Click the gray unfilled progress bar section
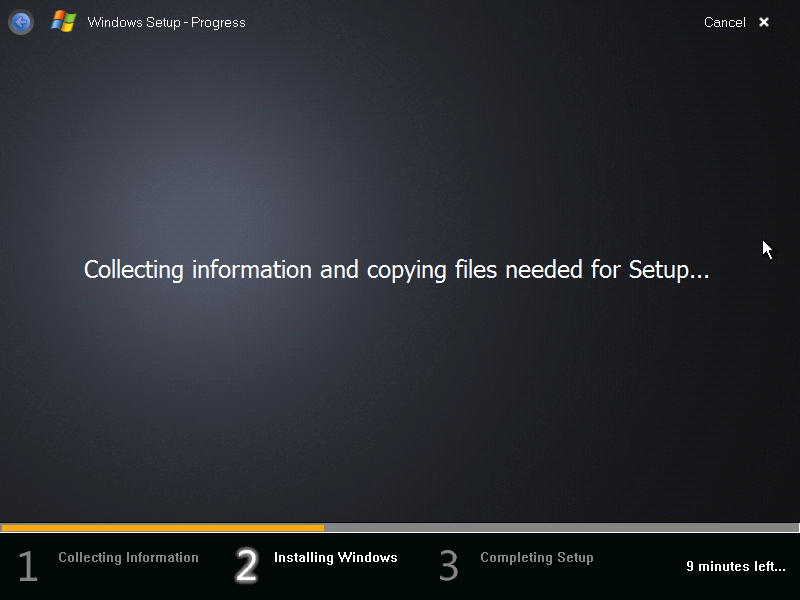The width and height of the screenshot is (800, 600). (x=560, y=528)
